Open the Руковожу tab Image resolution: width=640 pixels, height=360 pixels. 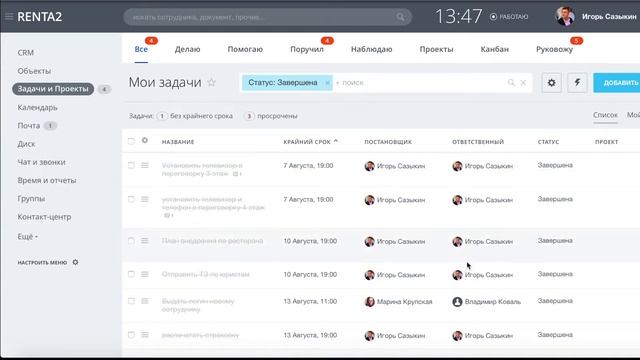coord(554,49)
